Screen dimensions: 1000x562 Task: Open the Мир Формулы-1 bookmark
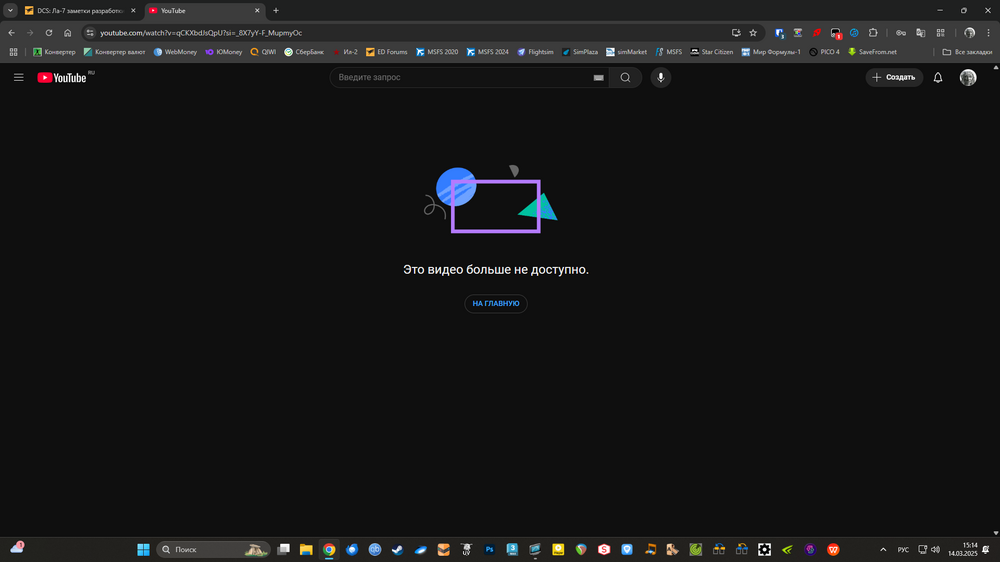(x=771, y=52)
